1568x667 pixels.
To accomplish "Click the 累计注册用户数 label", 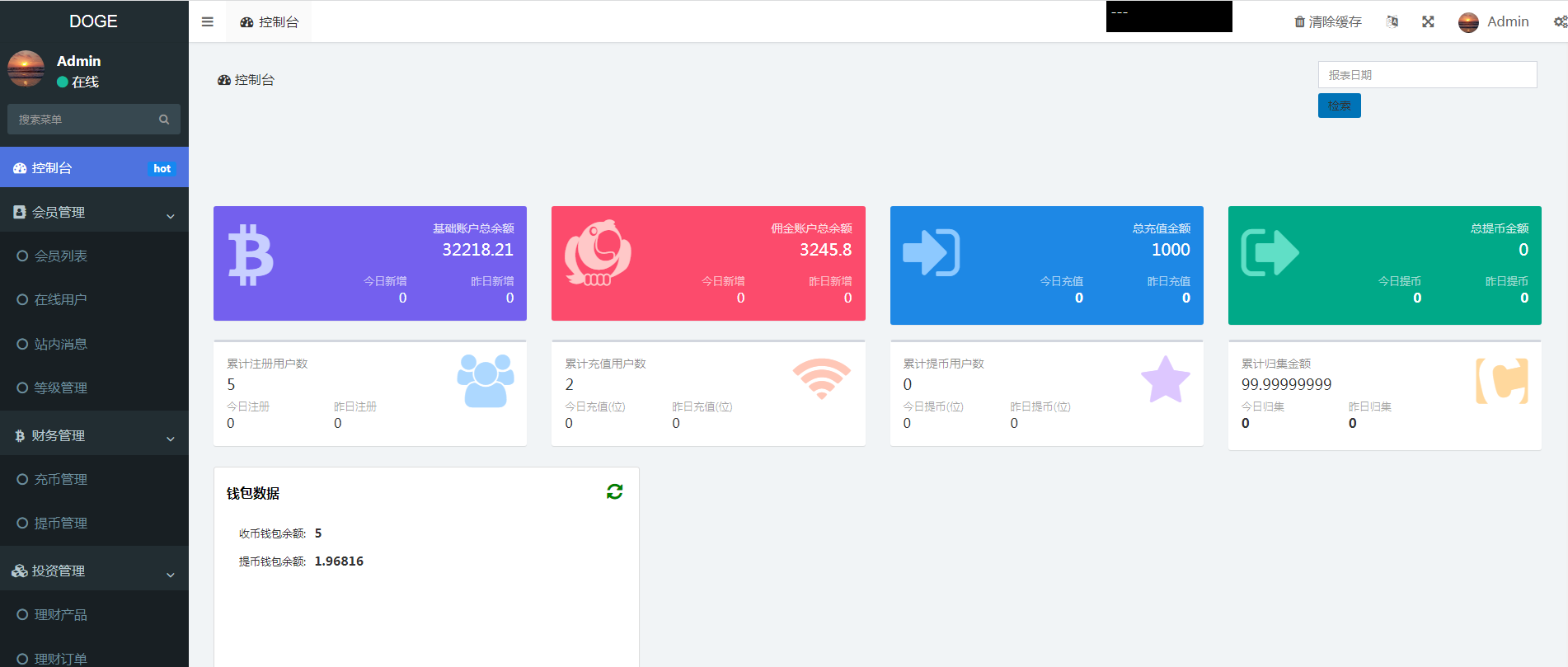I will coord(267,364).
